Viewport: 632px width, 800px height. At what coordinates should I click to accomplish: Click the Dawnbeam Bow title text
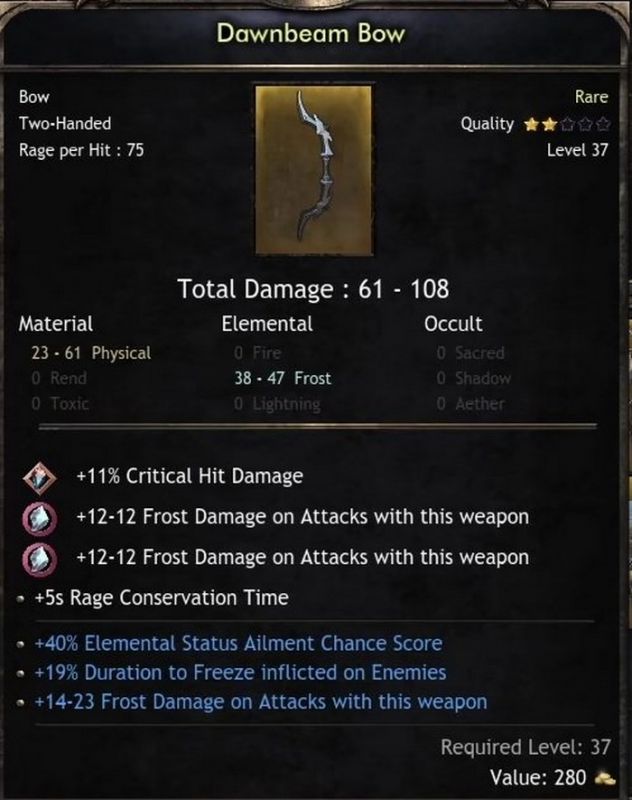pyautogui.click(x=311, y=34)
